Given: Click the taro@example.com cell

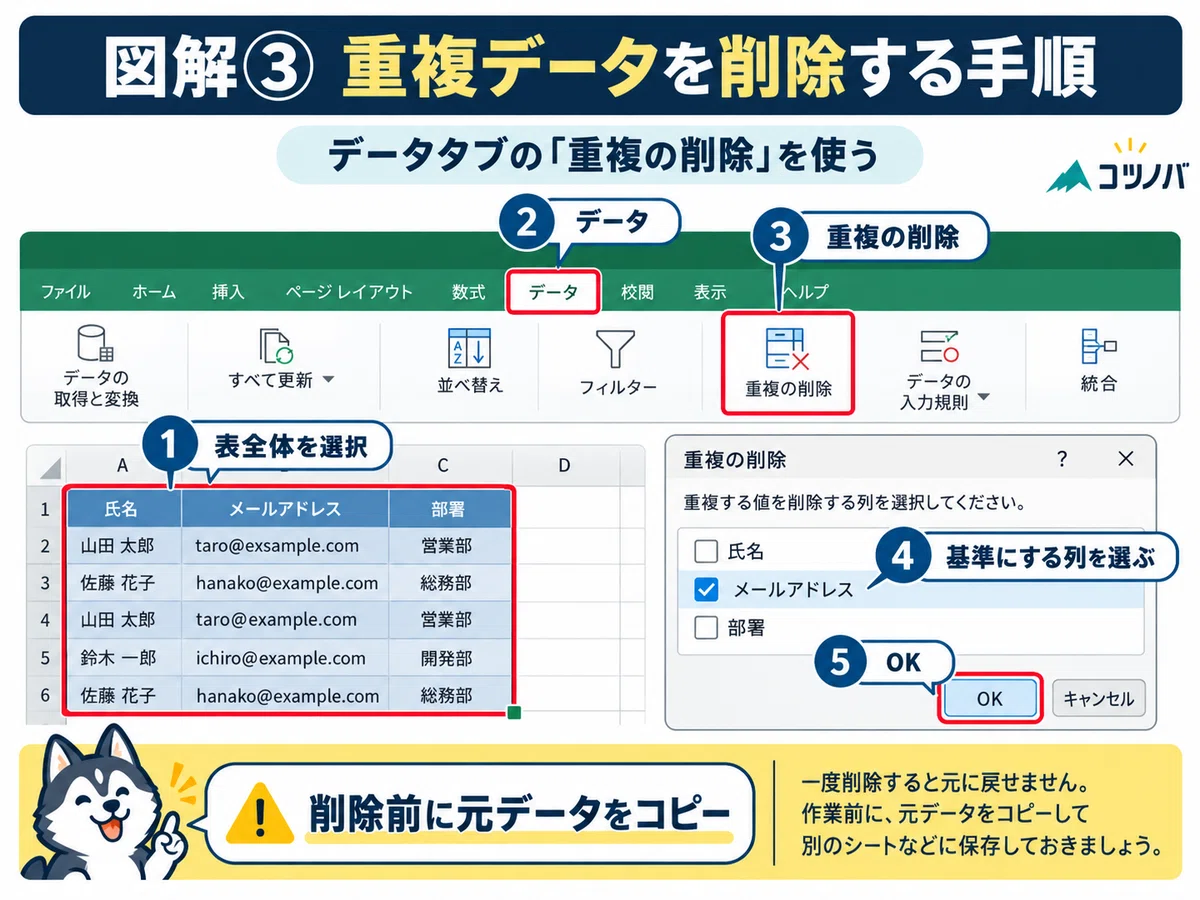Looking at the screenshot, I should tap(285, 620).
